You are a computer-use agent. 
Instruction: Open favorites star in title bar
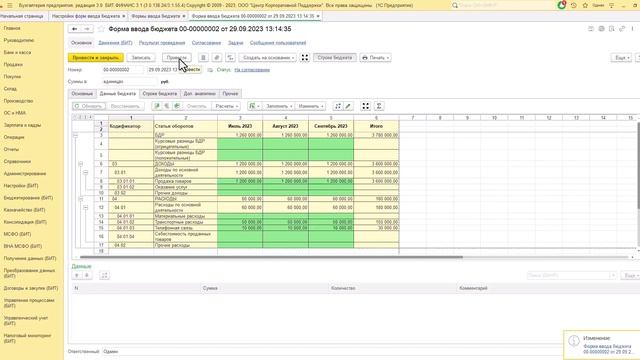[585, 5]
